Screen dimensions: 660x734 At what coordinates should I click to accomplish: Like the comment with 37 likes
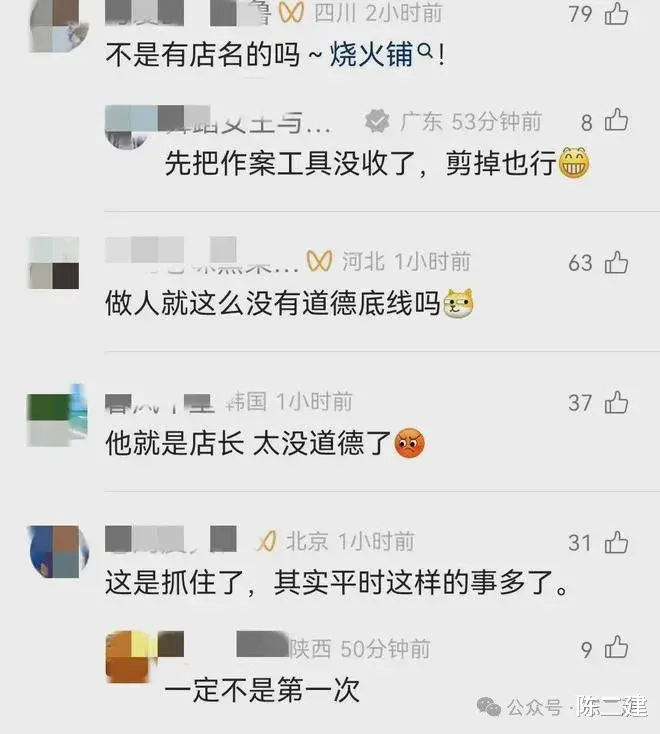[616, 402]
